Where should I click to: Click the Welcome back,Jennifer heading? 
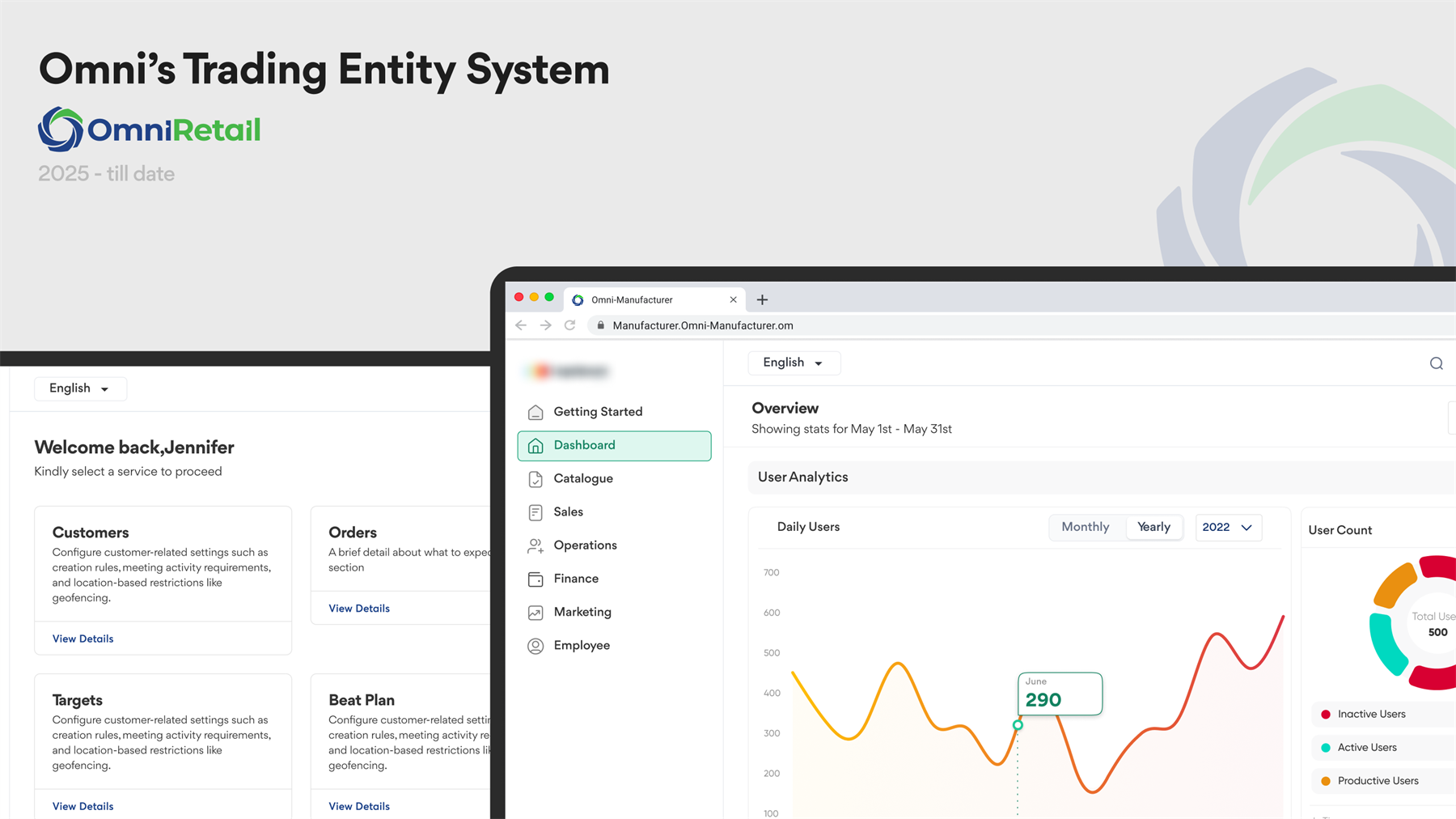click(x=134, y=448)
